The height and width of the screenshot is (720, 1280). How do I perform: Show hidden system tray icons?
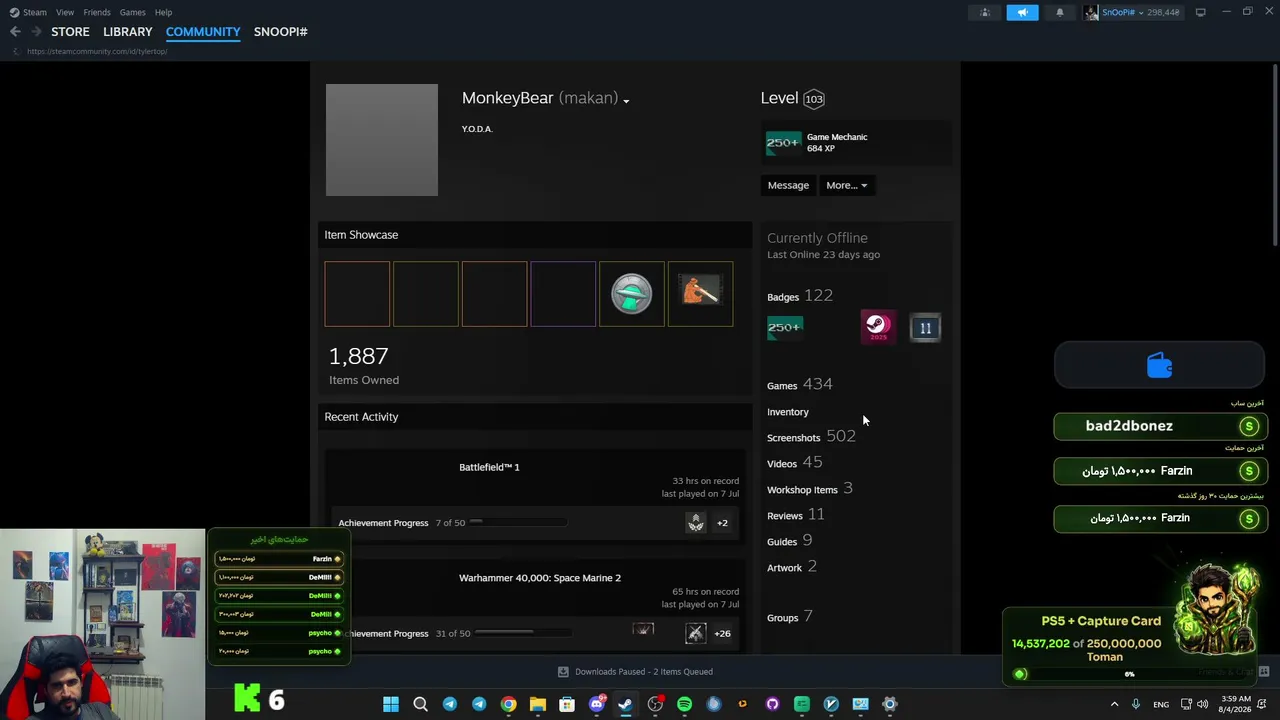pyautogui.click(x=1116, y=704)
